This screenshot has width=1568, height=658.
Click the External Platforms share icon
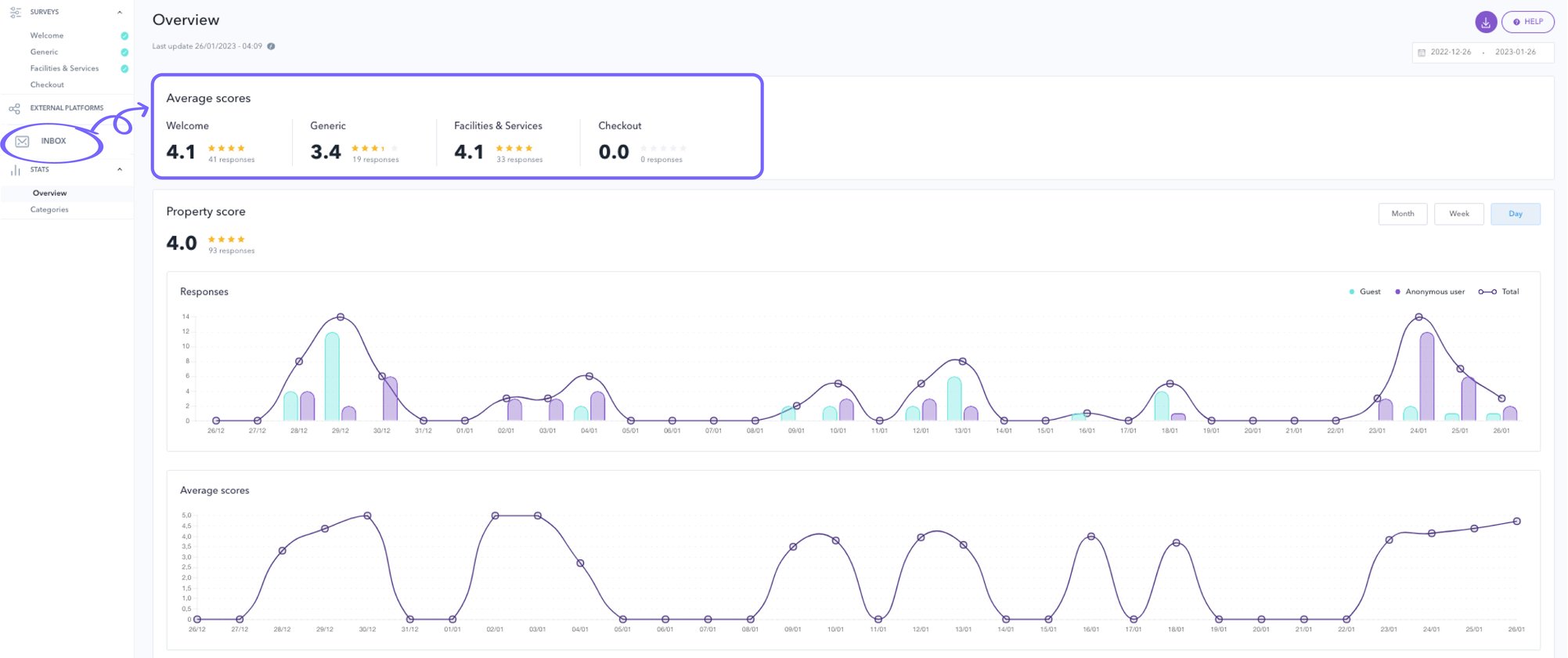[x=15, y=108]
